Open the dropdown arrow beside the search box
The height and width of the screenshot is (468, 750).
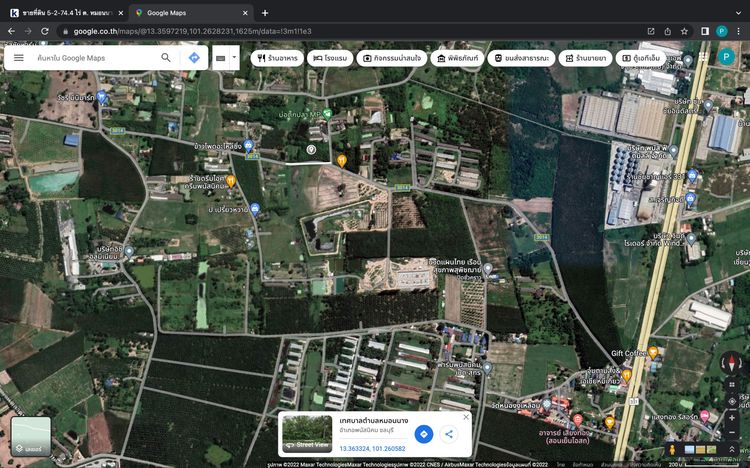pos(235,58)
